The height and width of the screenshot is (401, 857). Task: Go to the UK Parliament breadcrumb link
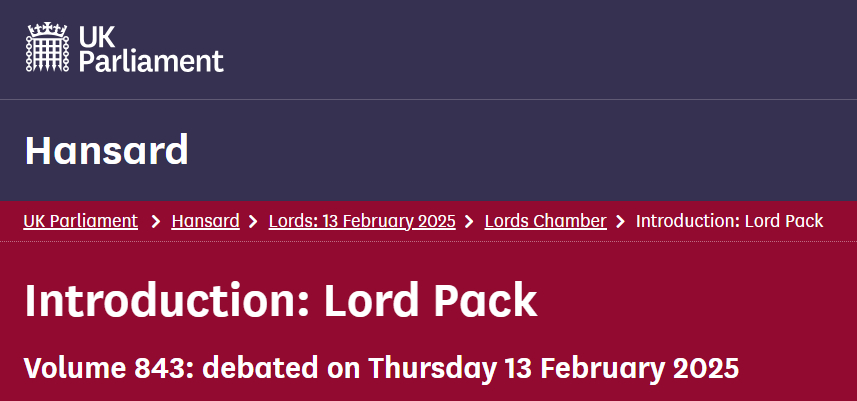[80, 221]
